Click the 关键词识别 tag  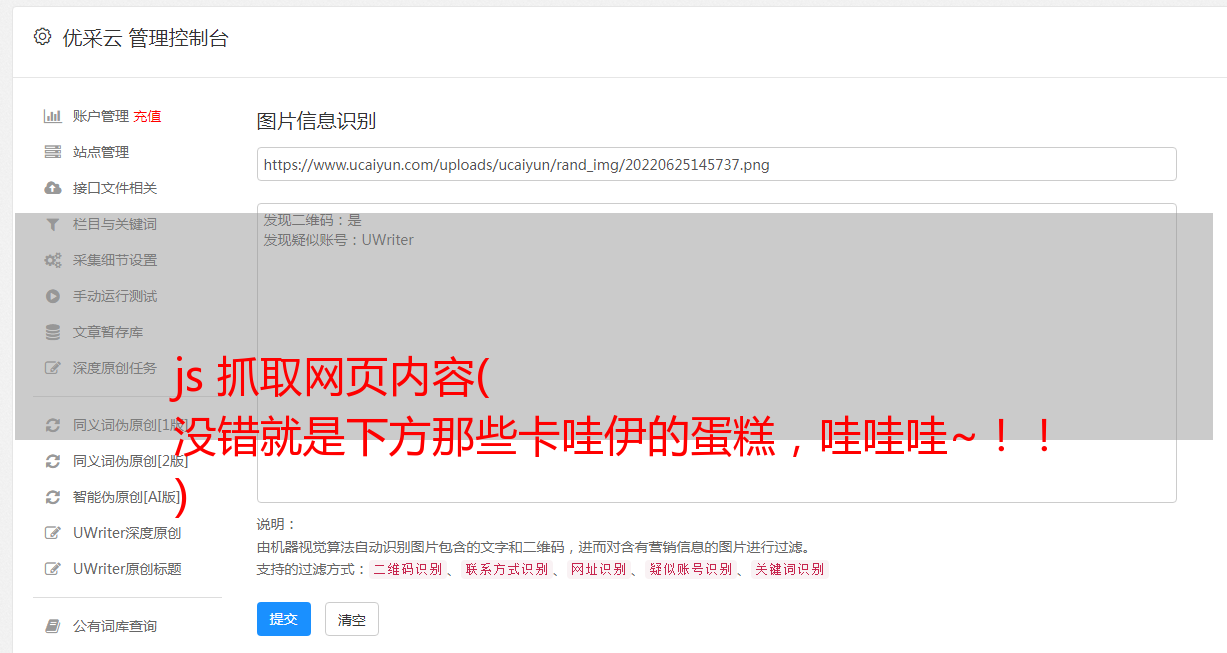[790, 569]
